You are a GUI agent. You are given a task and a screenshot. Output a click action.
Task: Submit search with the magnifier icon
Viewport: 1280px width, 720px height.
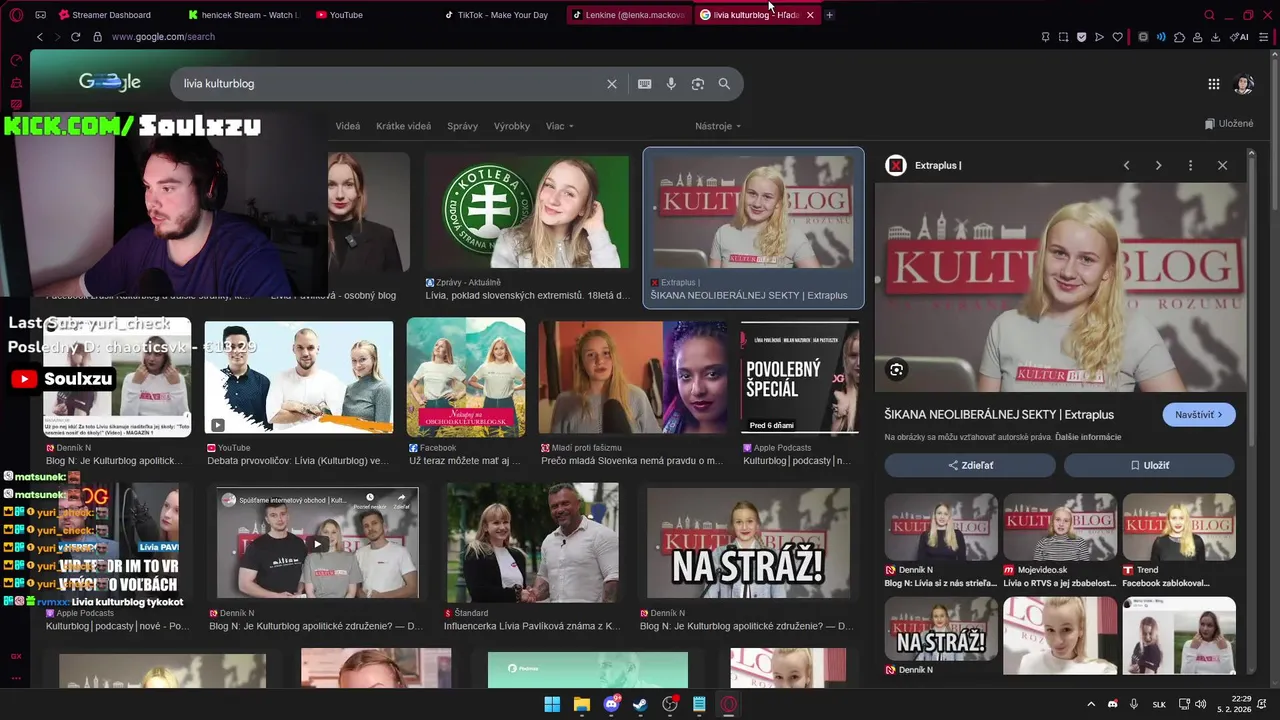(724, 84)
